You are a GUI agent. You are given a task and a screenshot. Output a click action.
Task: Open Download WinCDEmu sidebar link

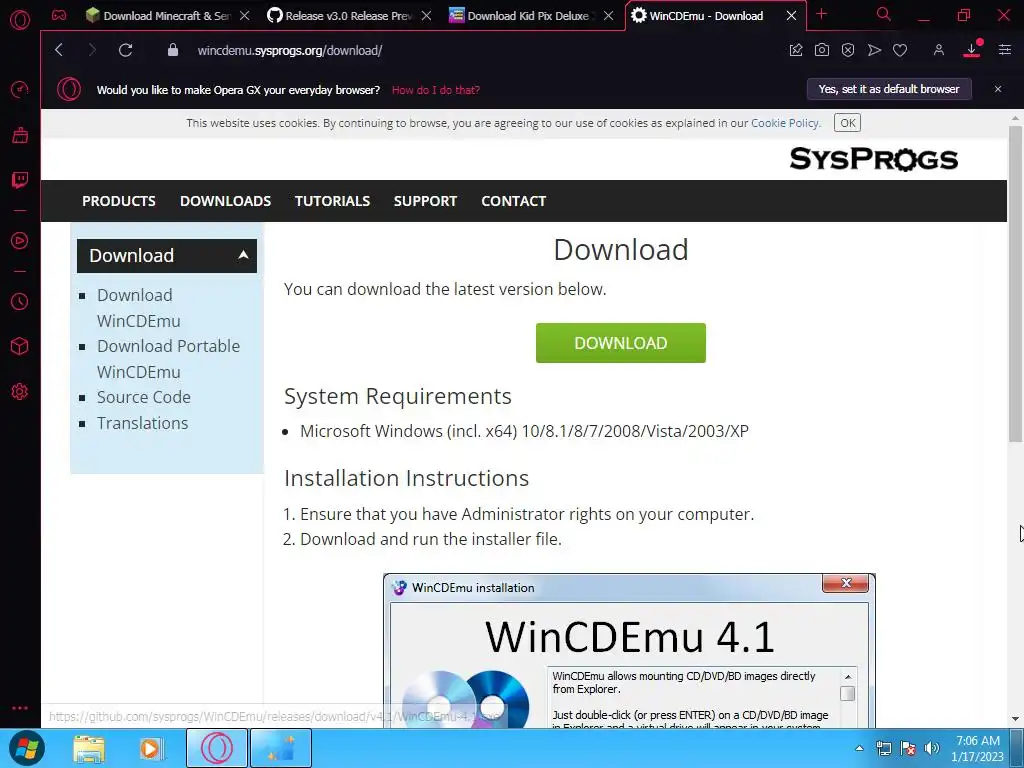tap(138, 308)
